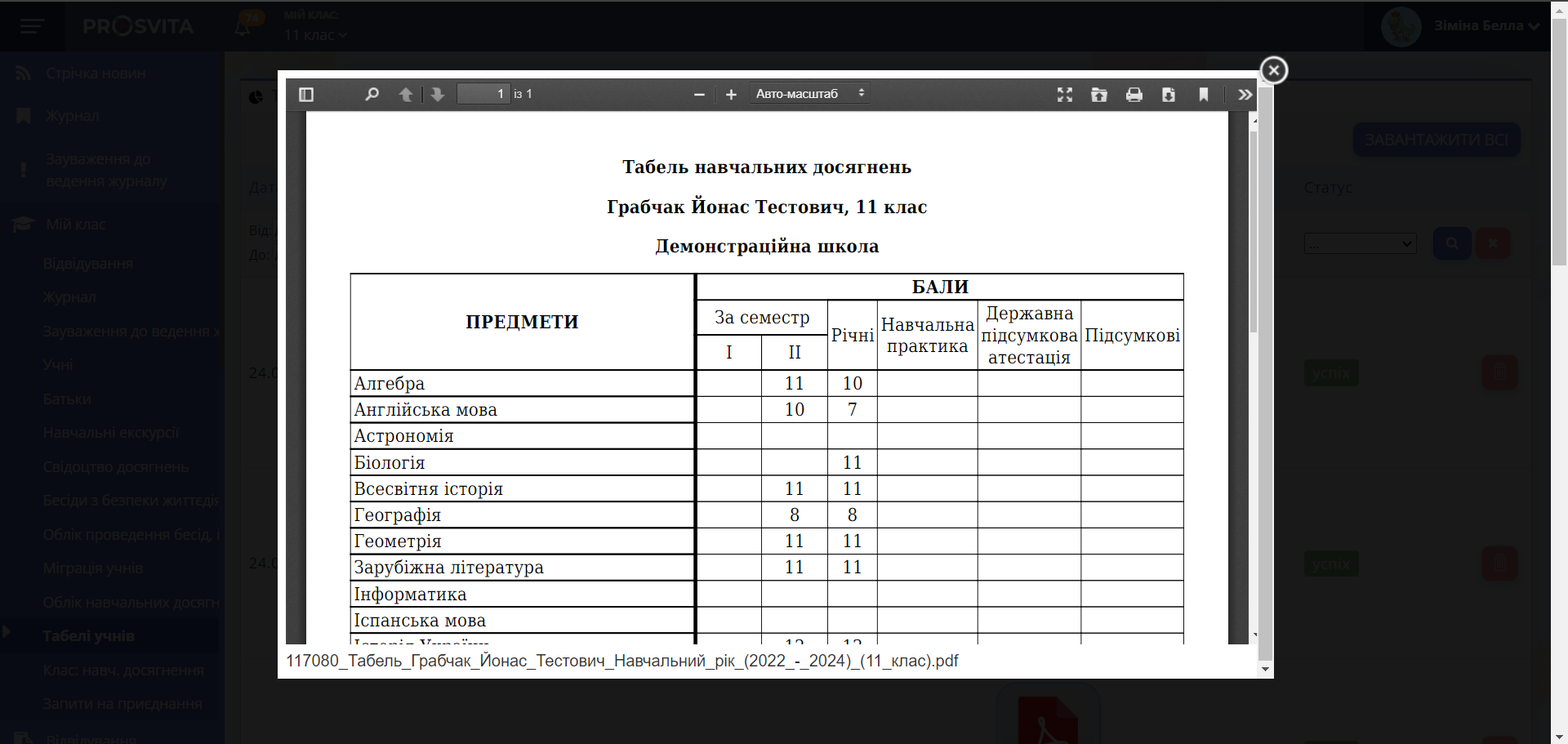
Task: Zoom in the PDF document
Action: coord(731,95)
